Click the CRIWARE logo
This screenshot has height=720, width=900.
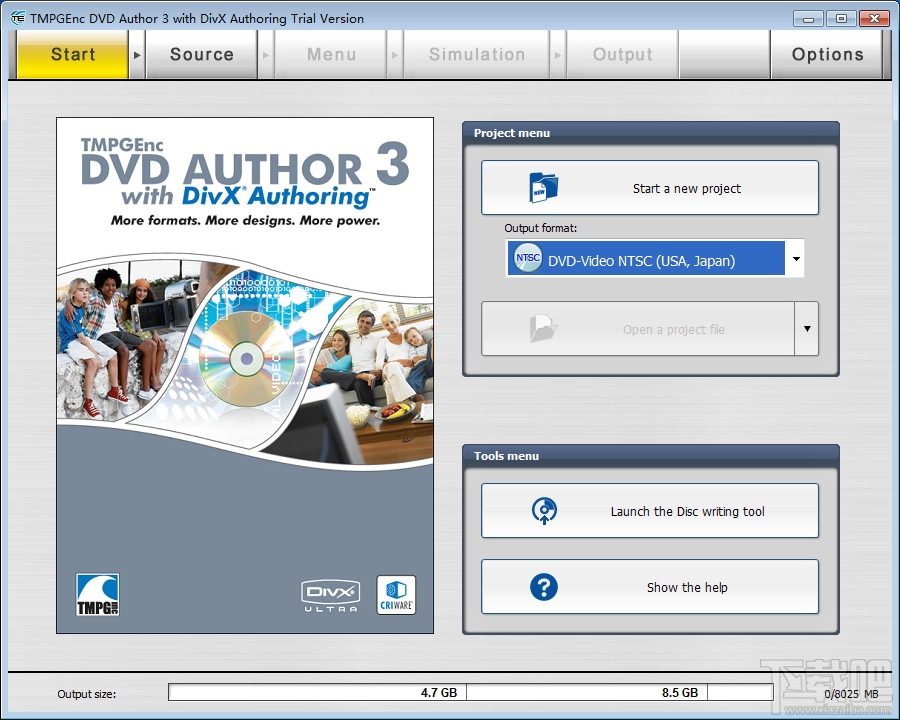pyautogui.click(x=396, y=595)
